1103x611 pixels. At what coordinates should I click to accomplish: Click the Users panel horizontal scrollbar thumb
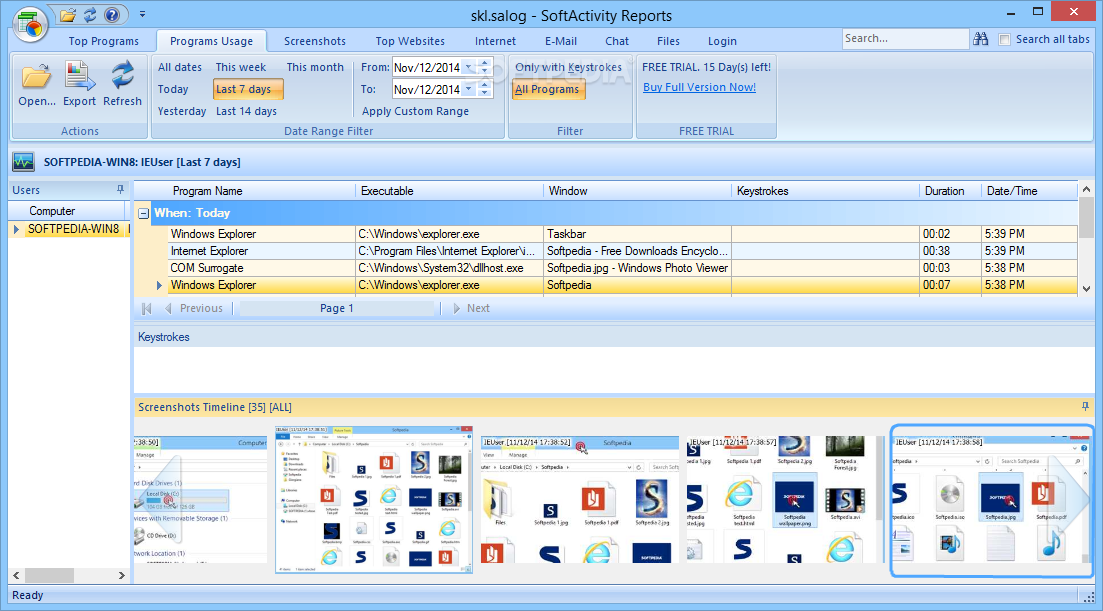pyautogui.click(x=49, y=575)
